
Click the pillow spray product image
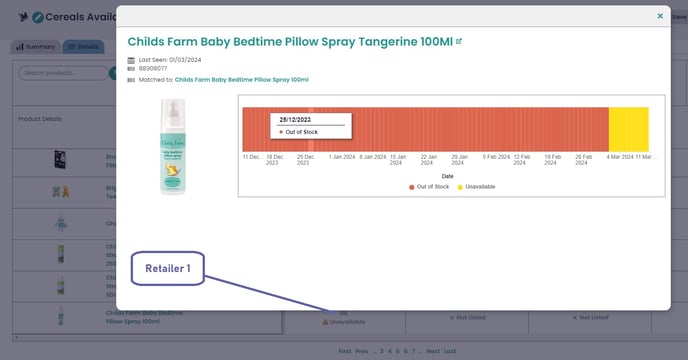pos(173,147)
